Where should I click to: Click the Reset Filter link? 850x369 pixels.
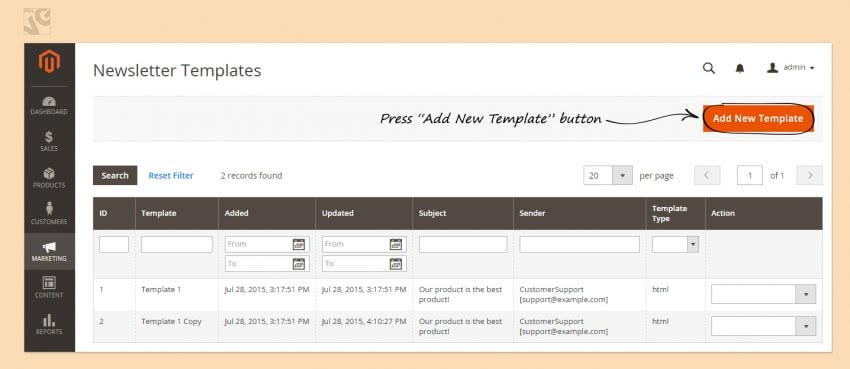pyautogui.click(x=171, y=176)
